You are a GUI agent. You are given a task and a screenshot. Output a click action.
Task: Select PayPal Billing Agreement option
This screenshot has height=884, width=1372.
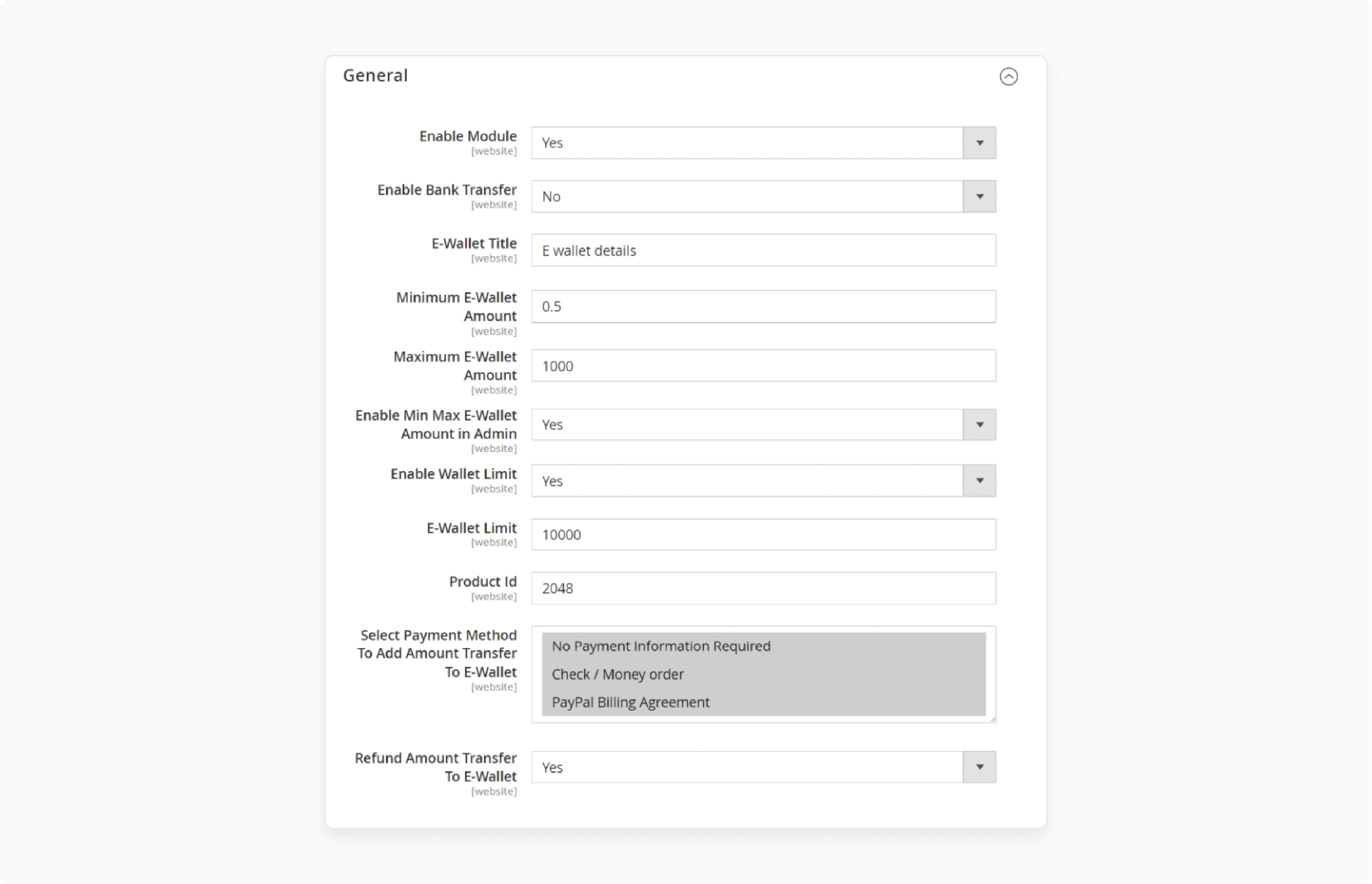[763, 702]
